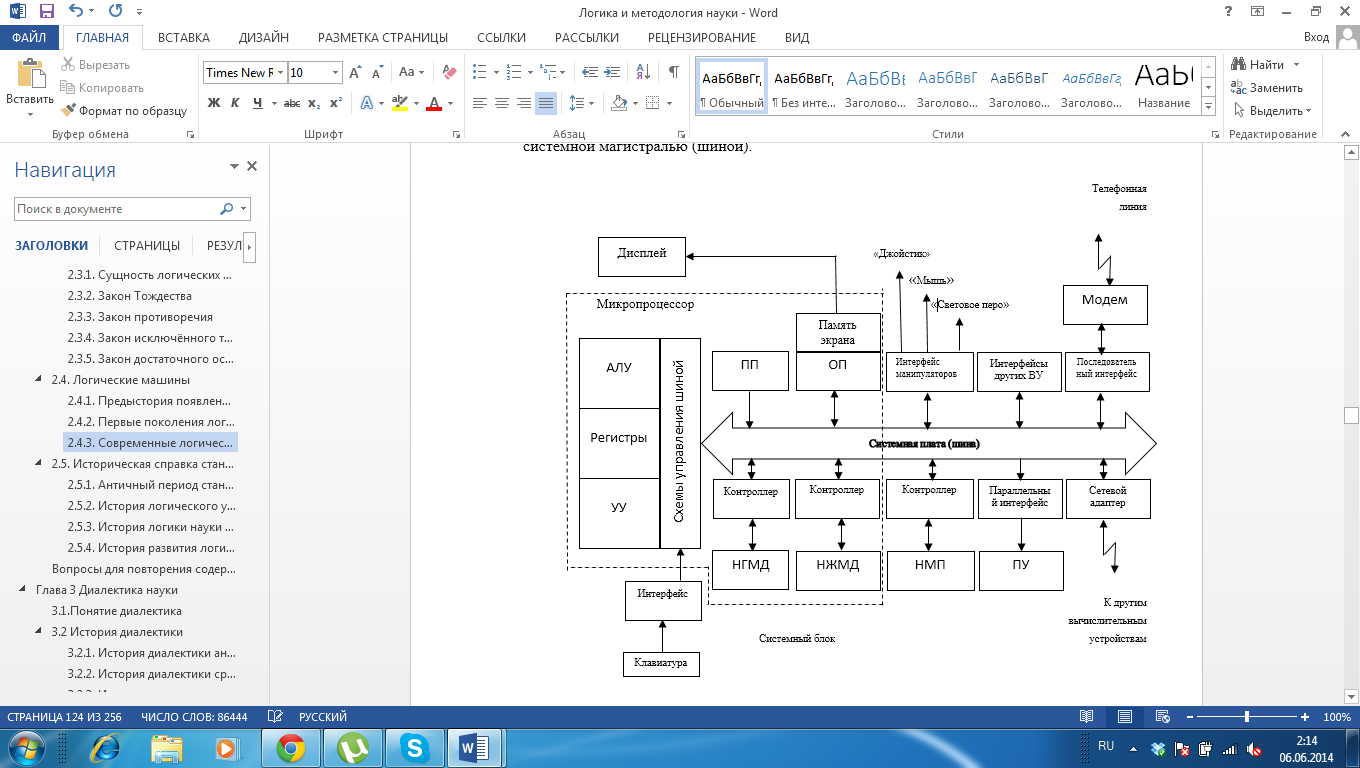The image size is (1360, 768).
Task: Click into the Поиск в документе field
Action: [x=117, y=209]
